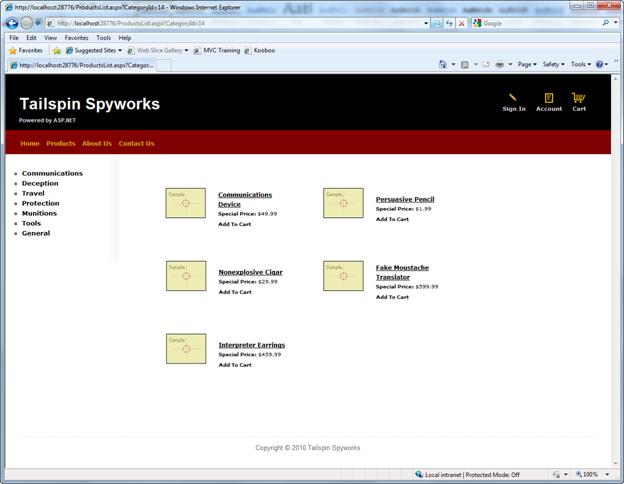Viewport: 624px width, 484px height.
Task: Open Favorites star button
Action: click(26, 51)
